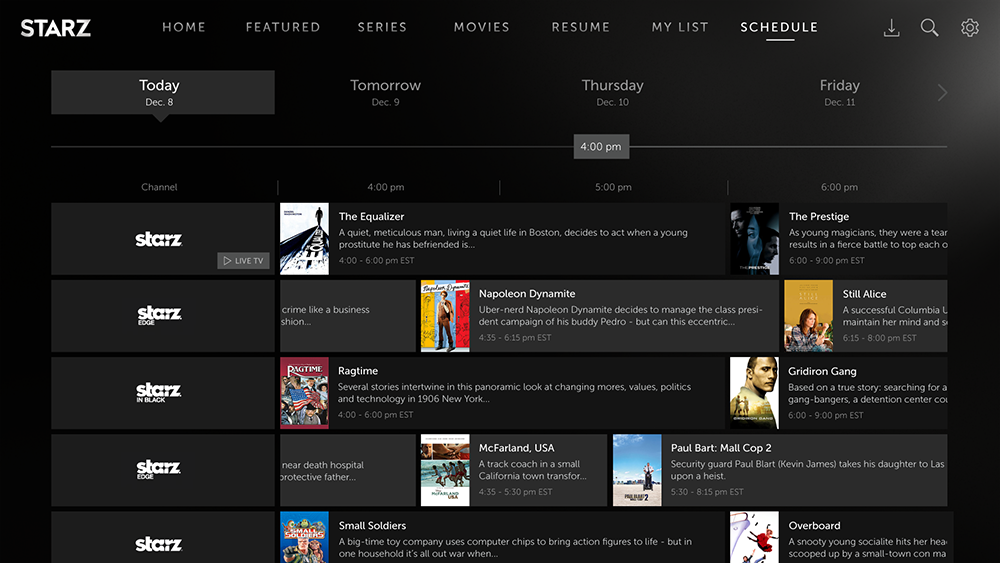Open settings with the gear icon

pos(969,27)
